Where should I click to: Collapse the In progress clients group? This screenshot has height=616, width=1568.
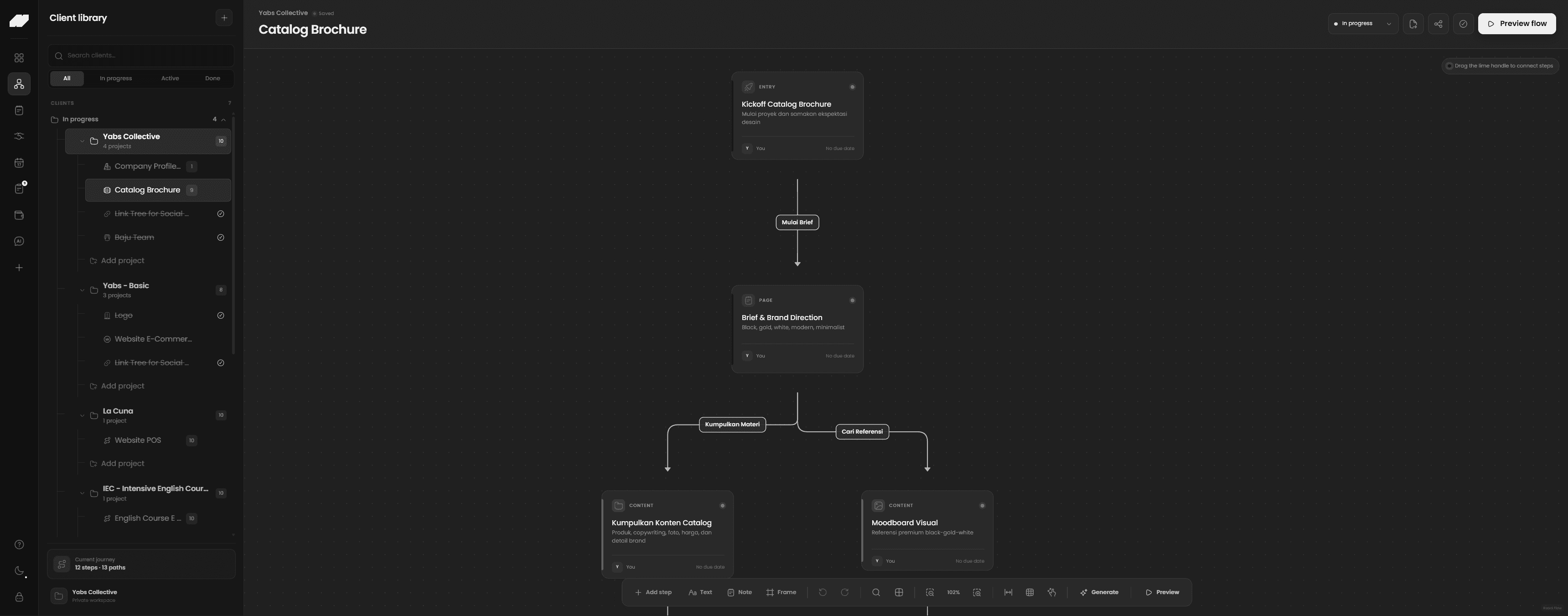point(223,119)
